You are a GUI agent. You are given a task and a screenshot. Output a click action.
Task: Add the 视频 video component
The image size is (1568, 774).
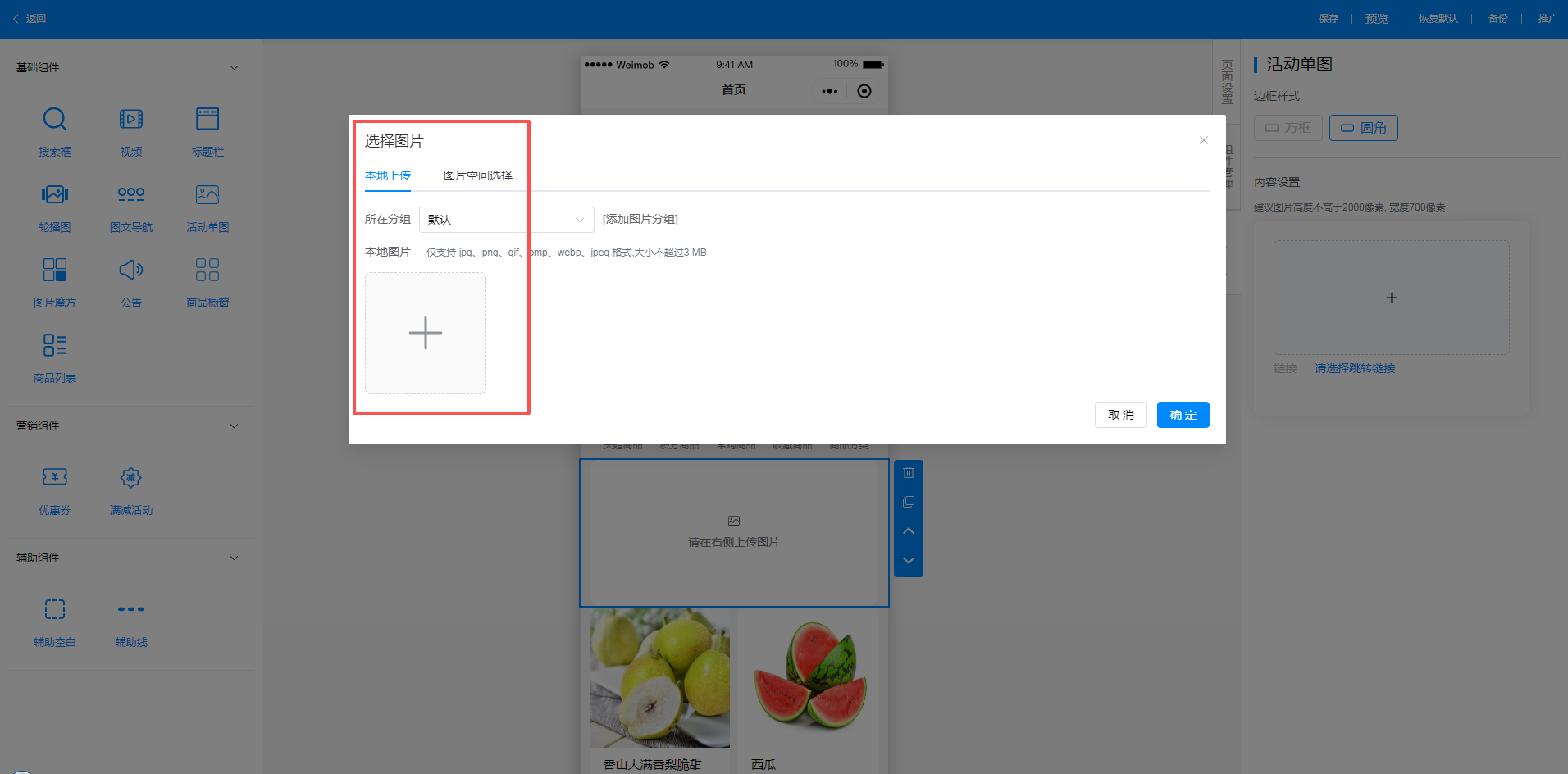pos(131,130)
